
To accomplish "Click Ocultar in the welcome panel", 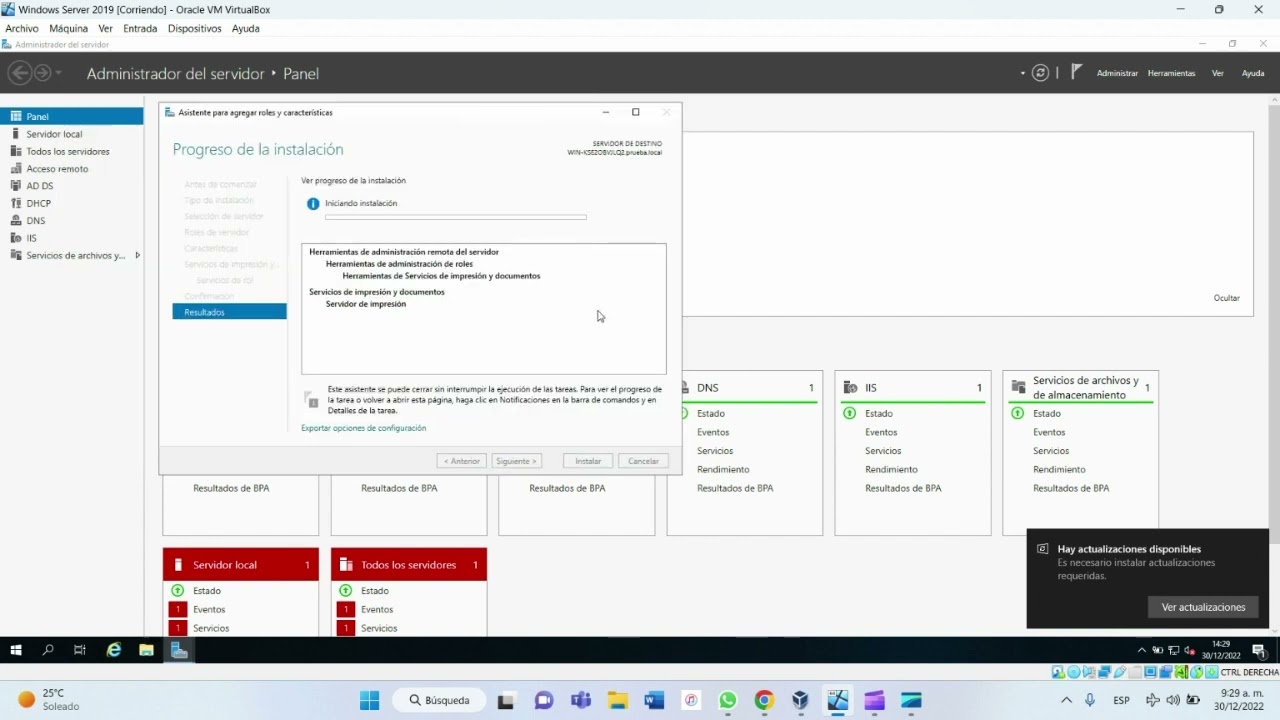I will pyautogui.click(x=1226, y=298).
